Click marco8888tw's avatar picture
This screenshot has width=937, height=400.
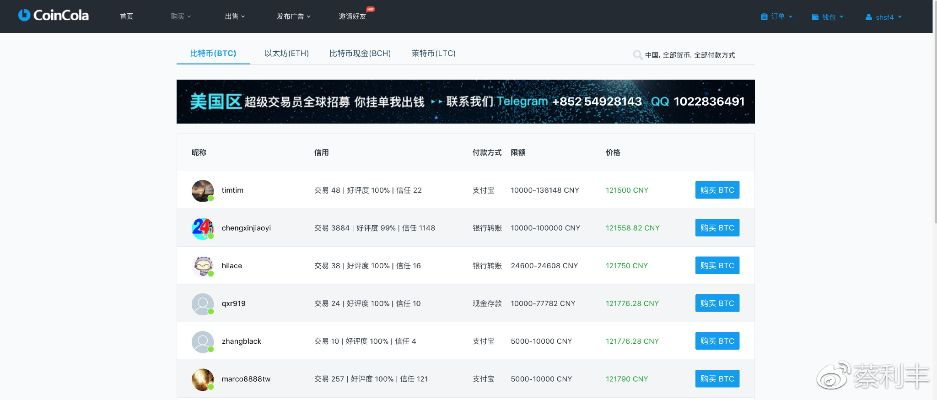[203, 379]
